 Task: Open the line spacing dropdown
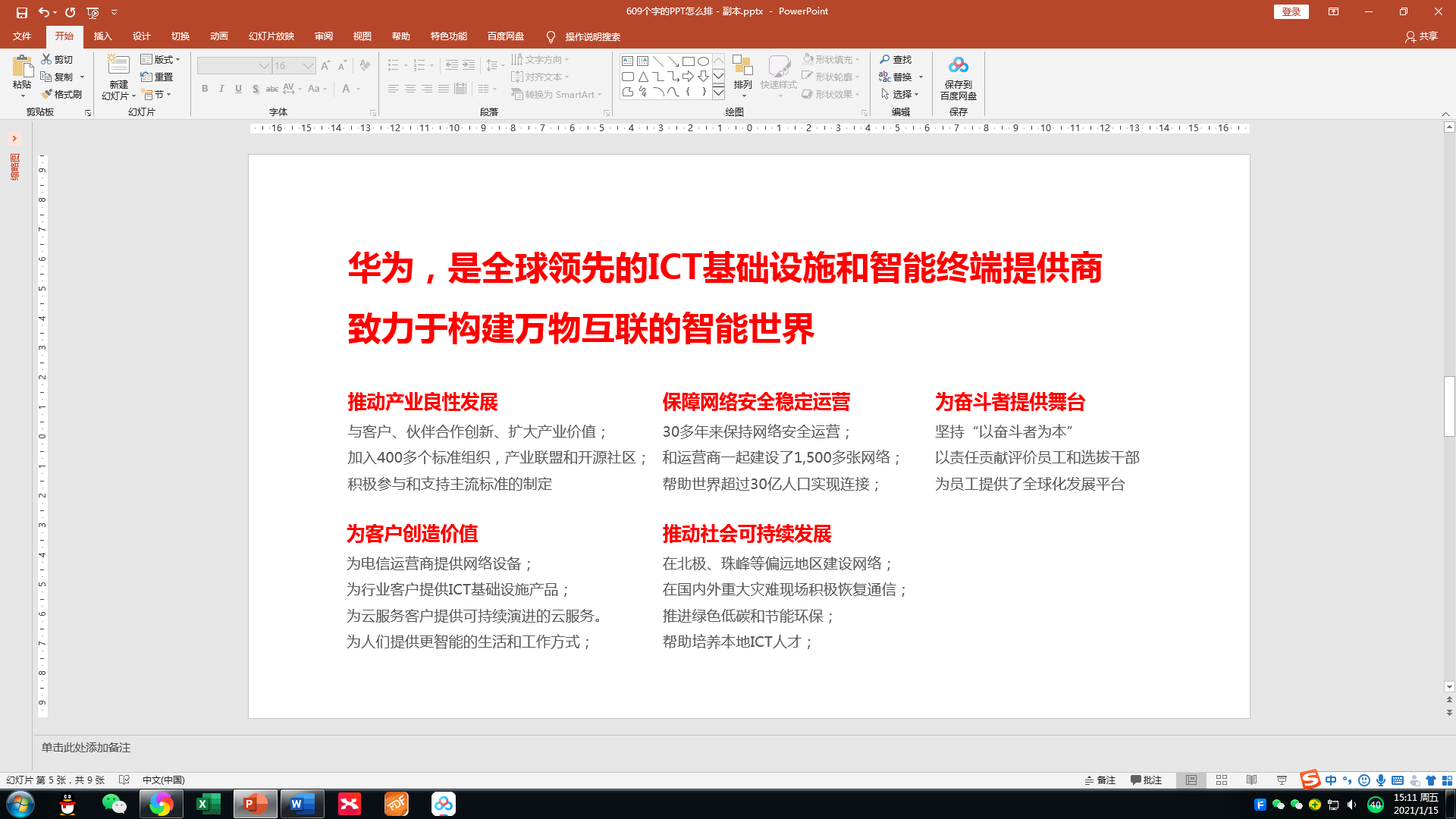495,65
